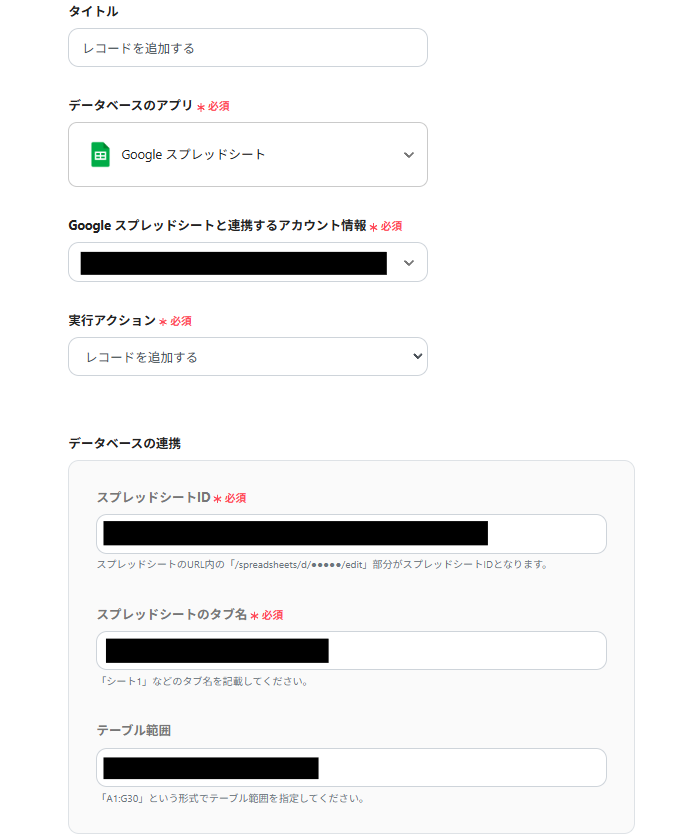
Task: Select the テーブル範囲 input field
Action: tap(352, 767)
